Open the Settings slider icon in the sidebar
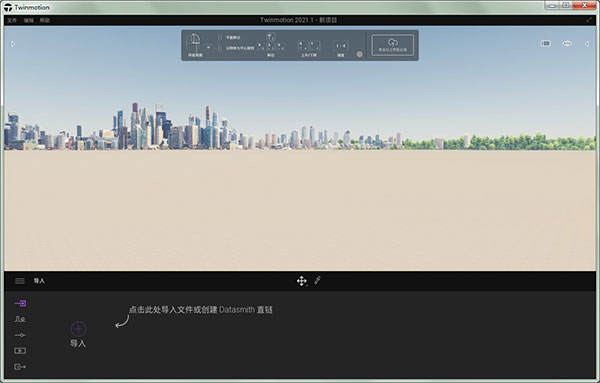Viewport: 600px width, 383px height. [20, 335]
